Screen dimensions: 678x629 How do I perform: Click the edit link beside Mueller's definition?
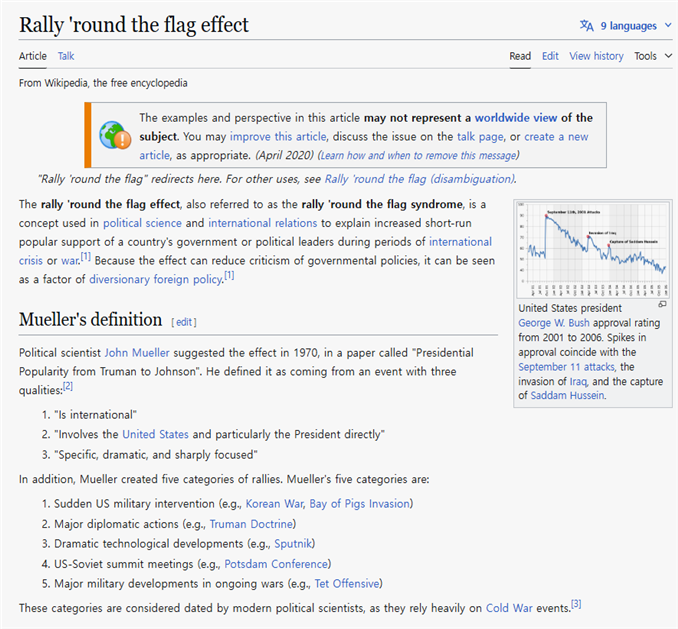[184, 322]
